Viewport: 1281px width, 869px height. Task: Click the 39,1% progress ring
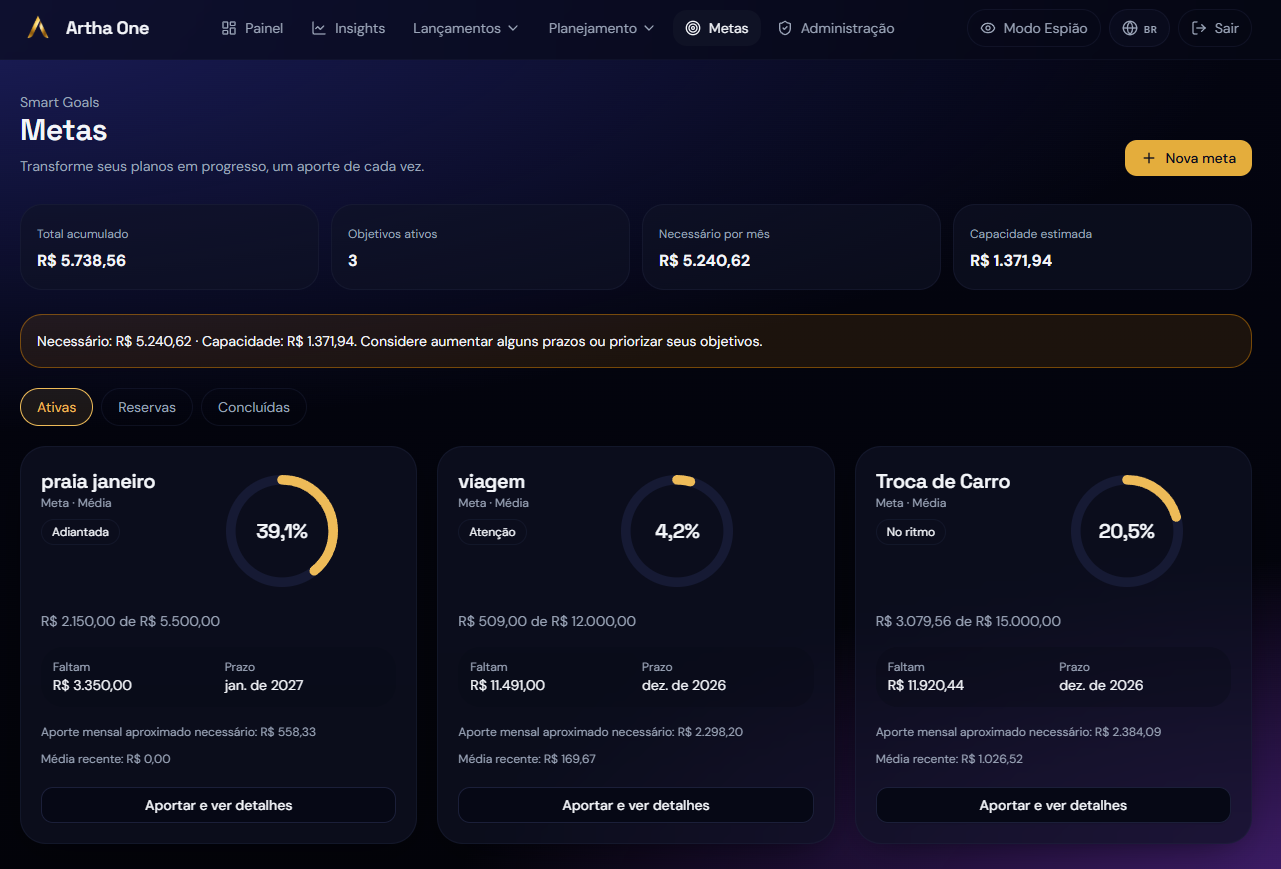tap(282, 531)
